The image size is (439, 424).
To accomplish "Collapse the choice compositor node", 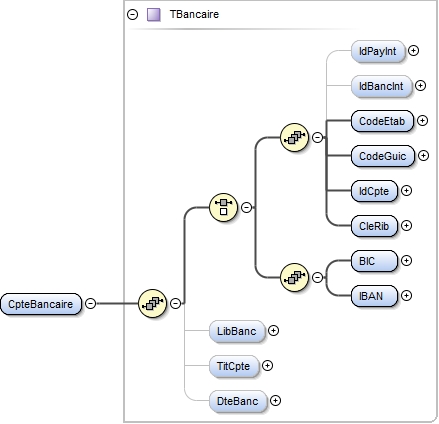I will (x=246, y=207).
